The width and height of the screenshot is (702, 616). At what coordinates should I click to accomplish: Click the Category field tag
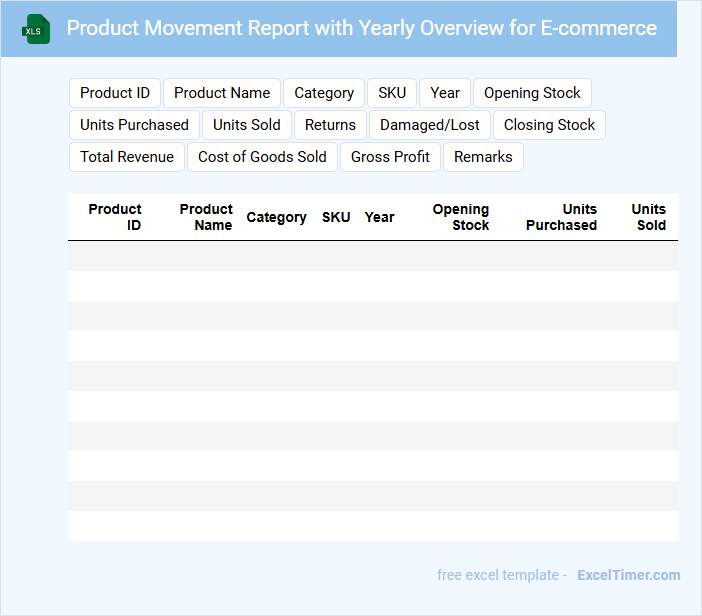pyautogui.click(x=324, y=93)
